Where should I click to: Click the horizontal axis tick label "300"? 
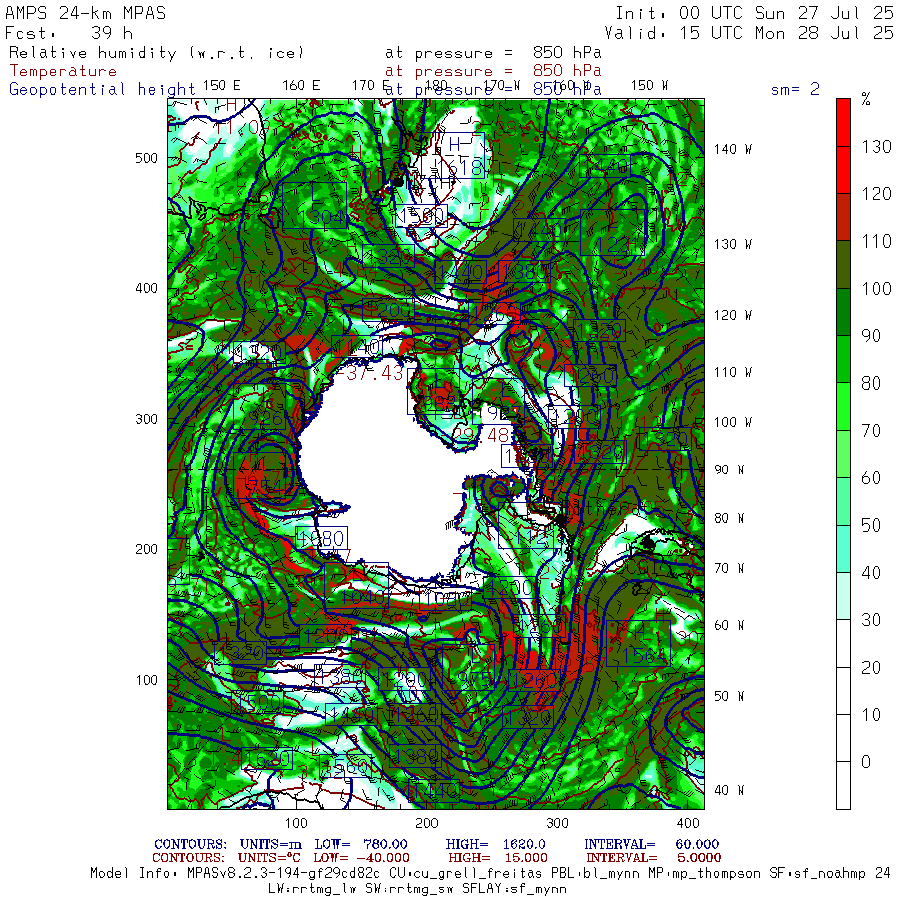557,823
